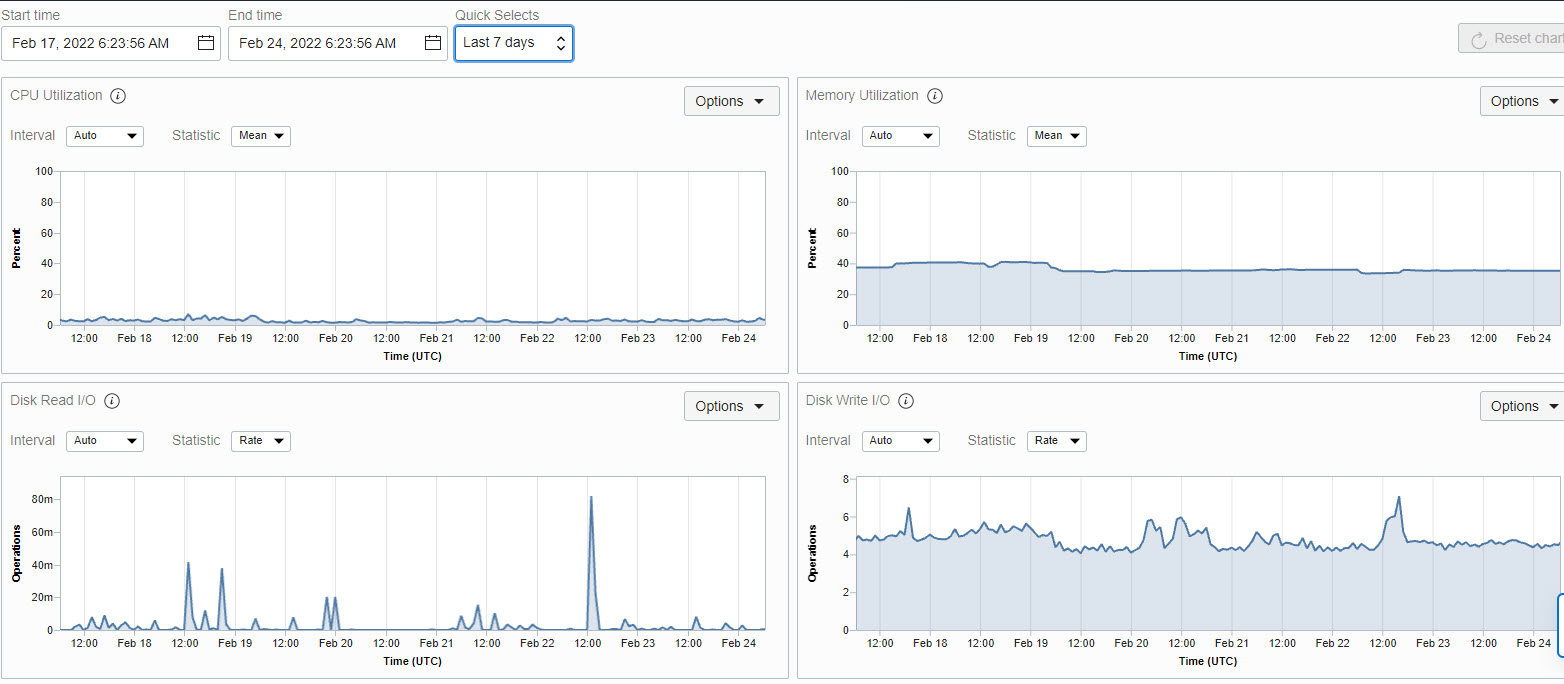Viewport: 1564px width, 684px height.
Task: Open the Disk Write Interval dropdown
Action: [x=900, y=441]
